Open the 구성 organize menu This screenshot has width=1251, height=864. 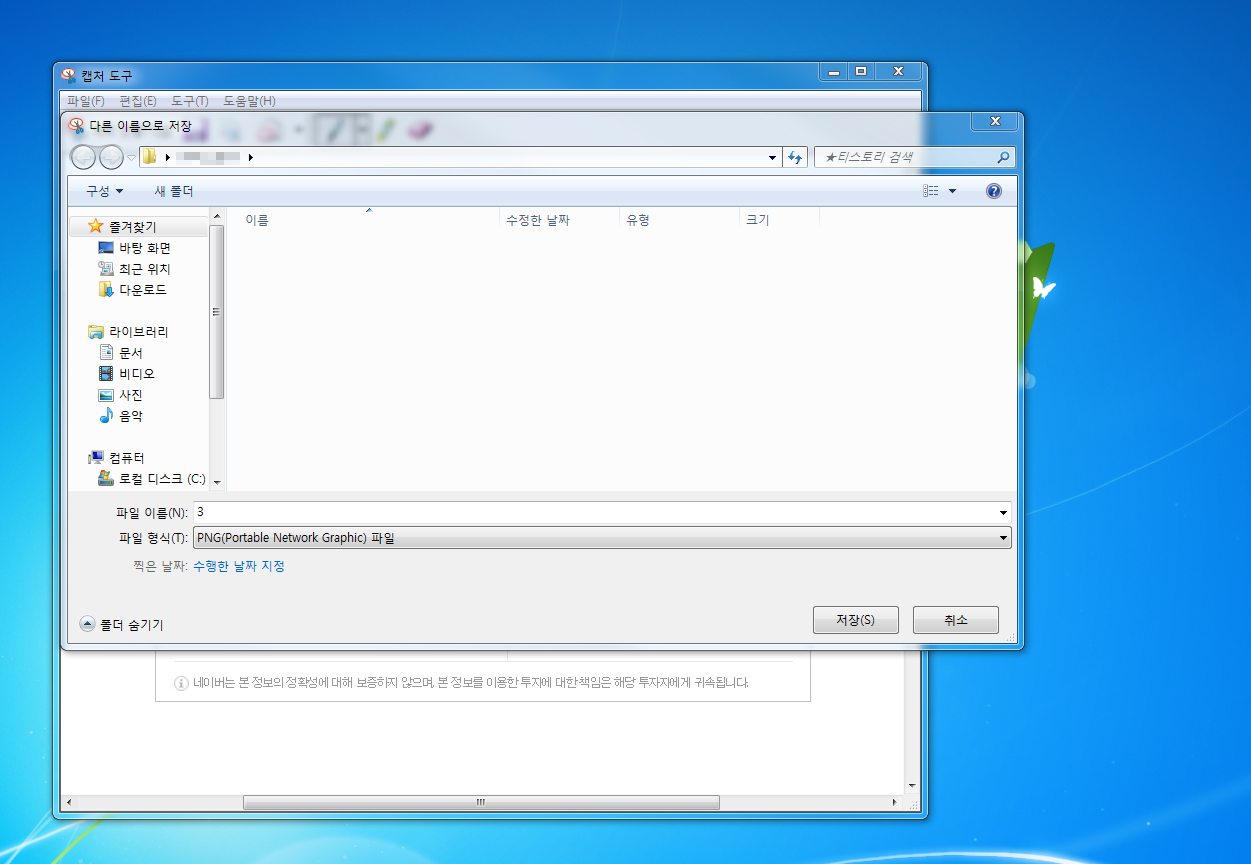[x=104, y=191]
